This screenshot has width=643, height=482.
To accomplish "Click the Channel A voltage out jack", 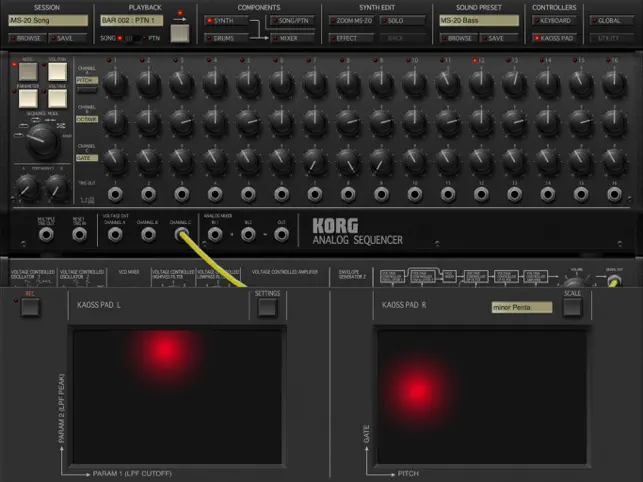I will click(115, 234).
